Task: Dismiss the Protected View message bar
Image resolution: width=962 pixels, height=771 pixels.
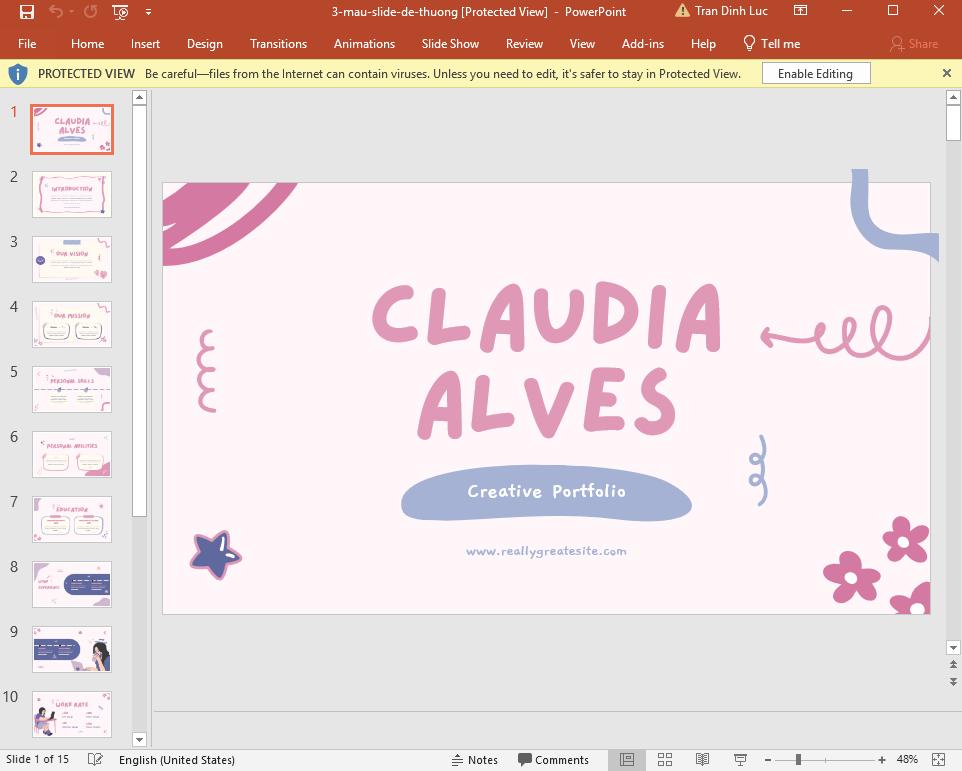Action: click(x=947, y=73)
